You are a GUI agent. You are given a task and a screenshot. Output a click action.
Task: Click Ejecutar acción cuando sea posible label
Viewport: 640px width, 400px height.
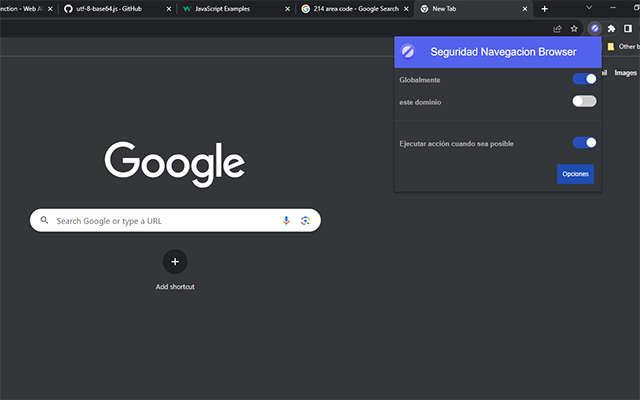click(456, 144)
